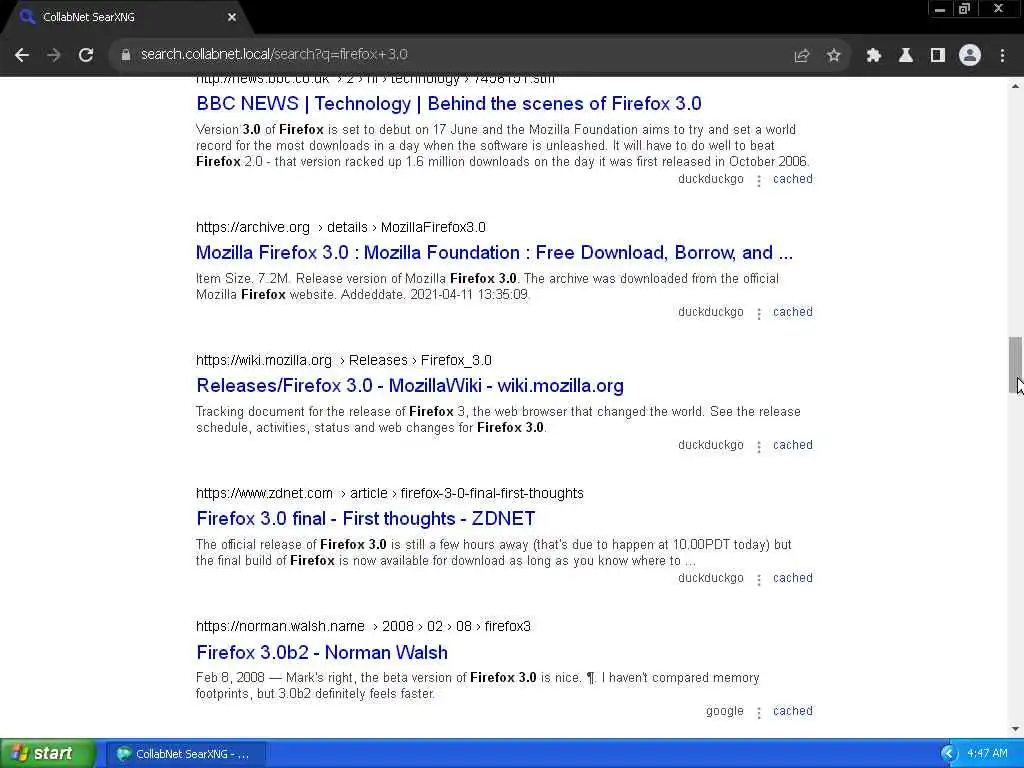
Task: Close the CollabNet SearXNG tab
Action: coord(232,18)
